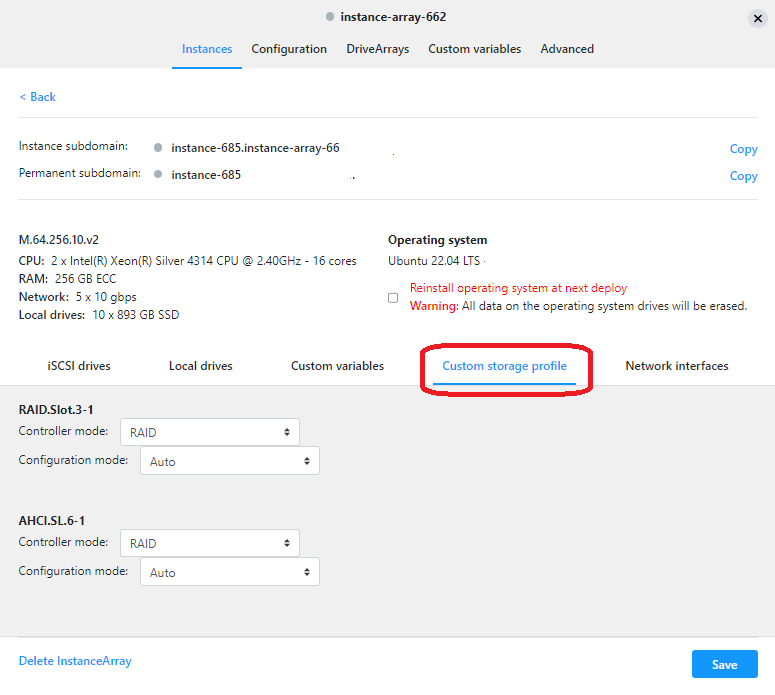Select the Local drives tab
The height and width of the screenshot is (695, 775).
coord(200,366)
